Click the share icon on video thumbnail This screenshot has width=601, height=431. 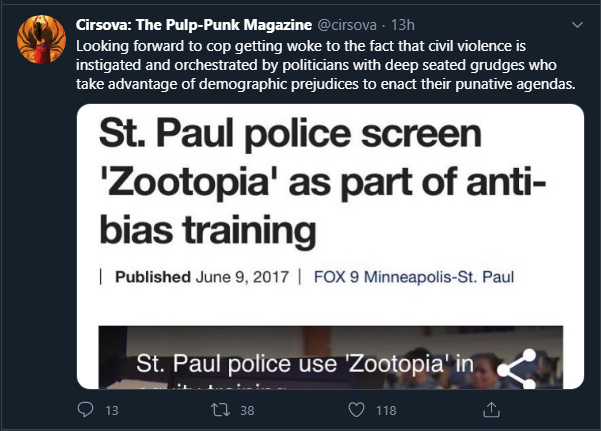point(517,369)
